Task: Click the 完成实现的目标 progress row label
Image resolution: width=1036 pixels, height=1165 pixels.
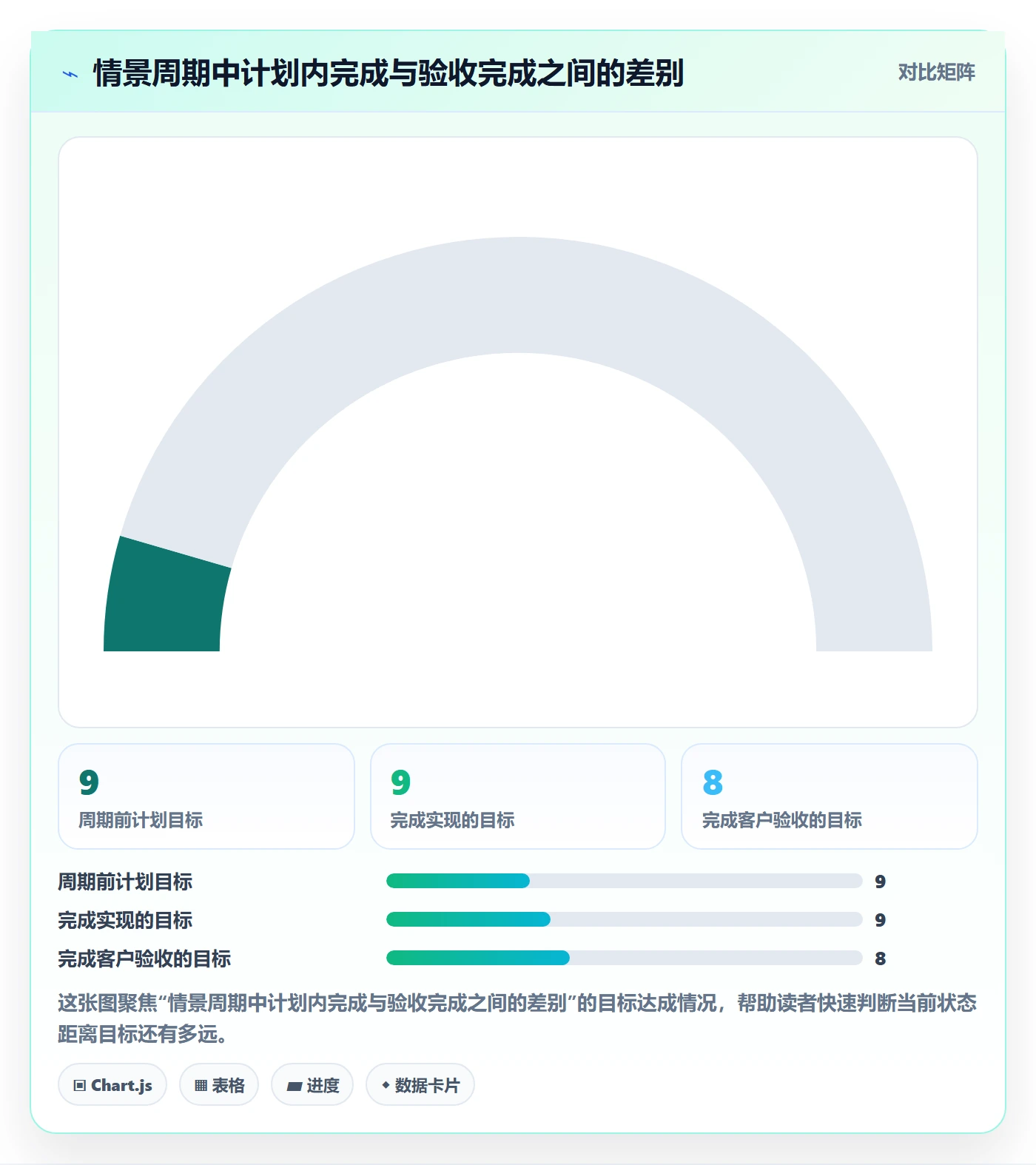Action: (x=125, y=920)
